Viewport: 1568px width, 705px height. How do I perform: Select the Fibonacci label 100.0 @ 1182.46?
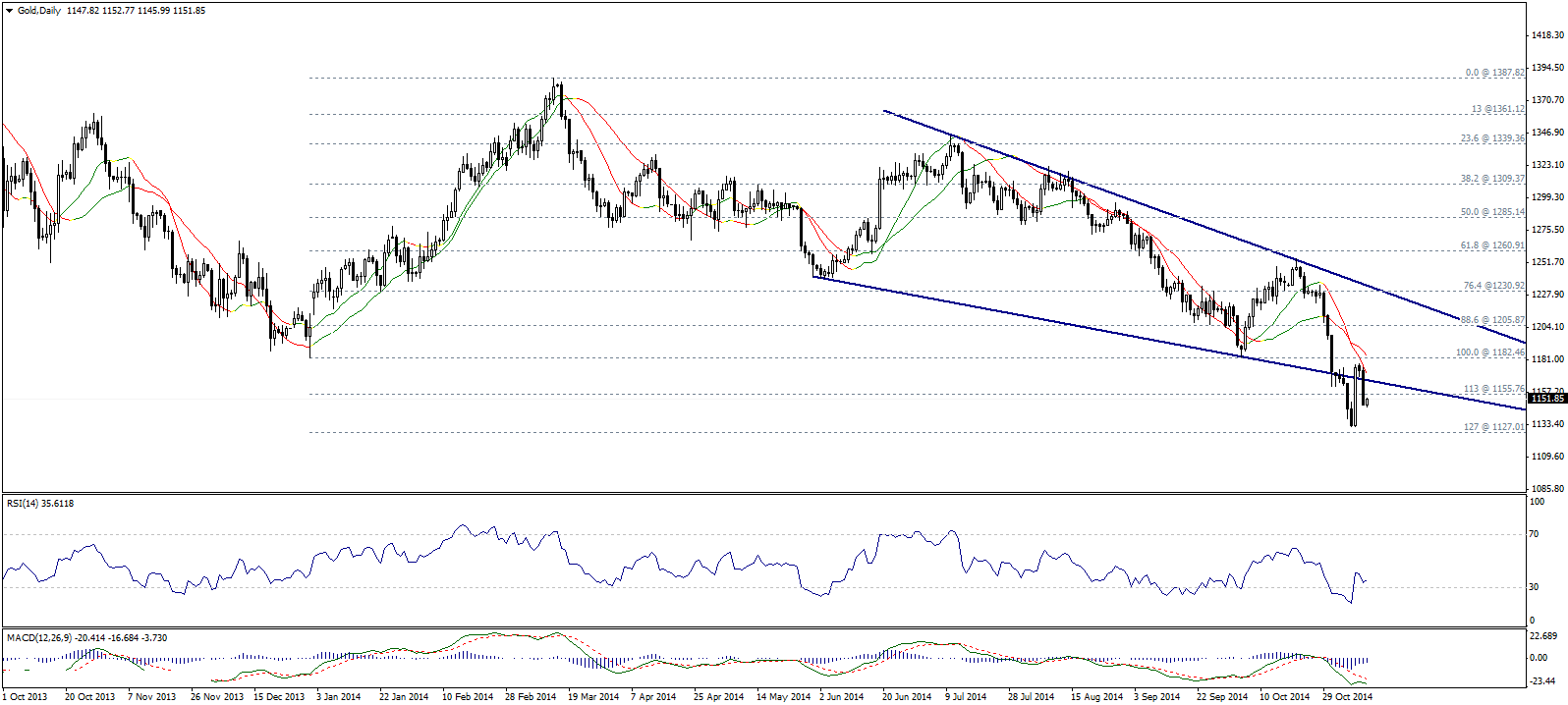point(1490,352)
